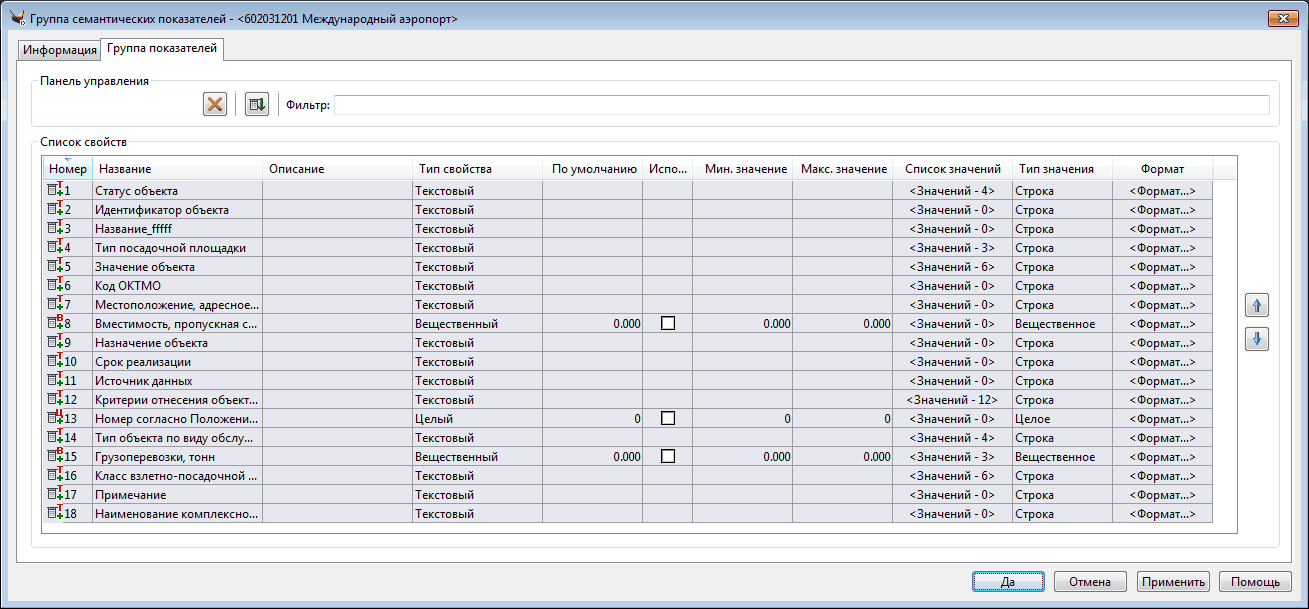Check the box for Грузоперевозки, тонн
This screenshot has width=1309, height=609.
[667, 457]
